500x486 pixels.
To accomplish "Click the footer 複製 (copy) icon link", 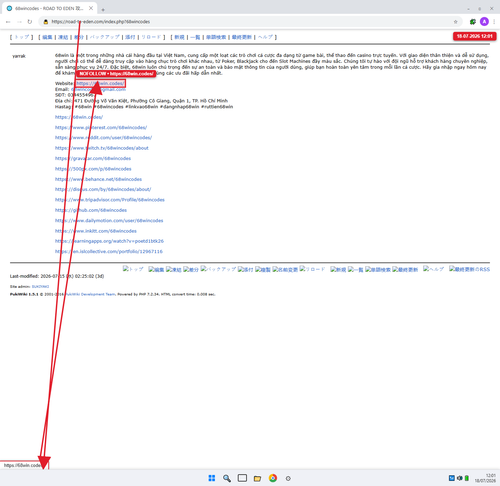I will [263, 269].
